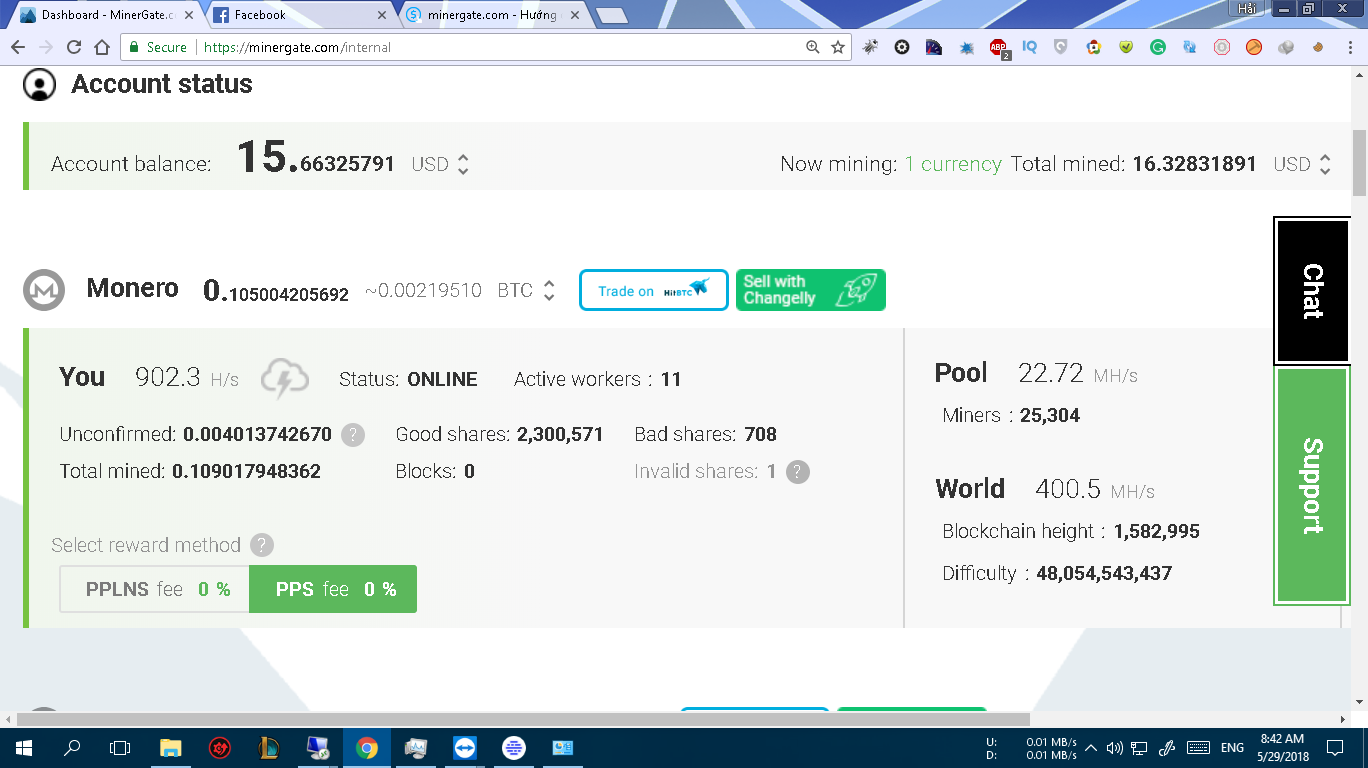Click the Monero balance 0.105004205692
The height and width of the screenshot is (768, 1368).
(x=276, y=291)
